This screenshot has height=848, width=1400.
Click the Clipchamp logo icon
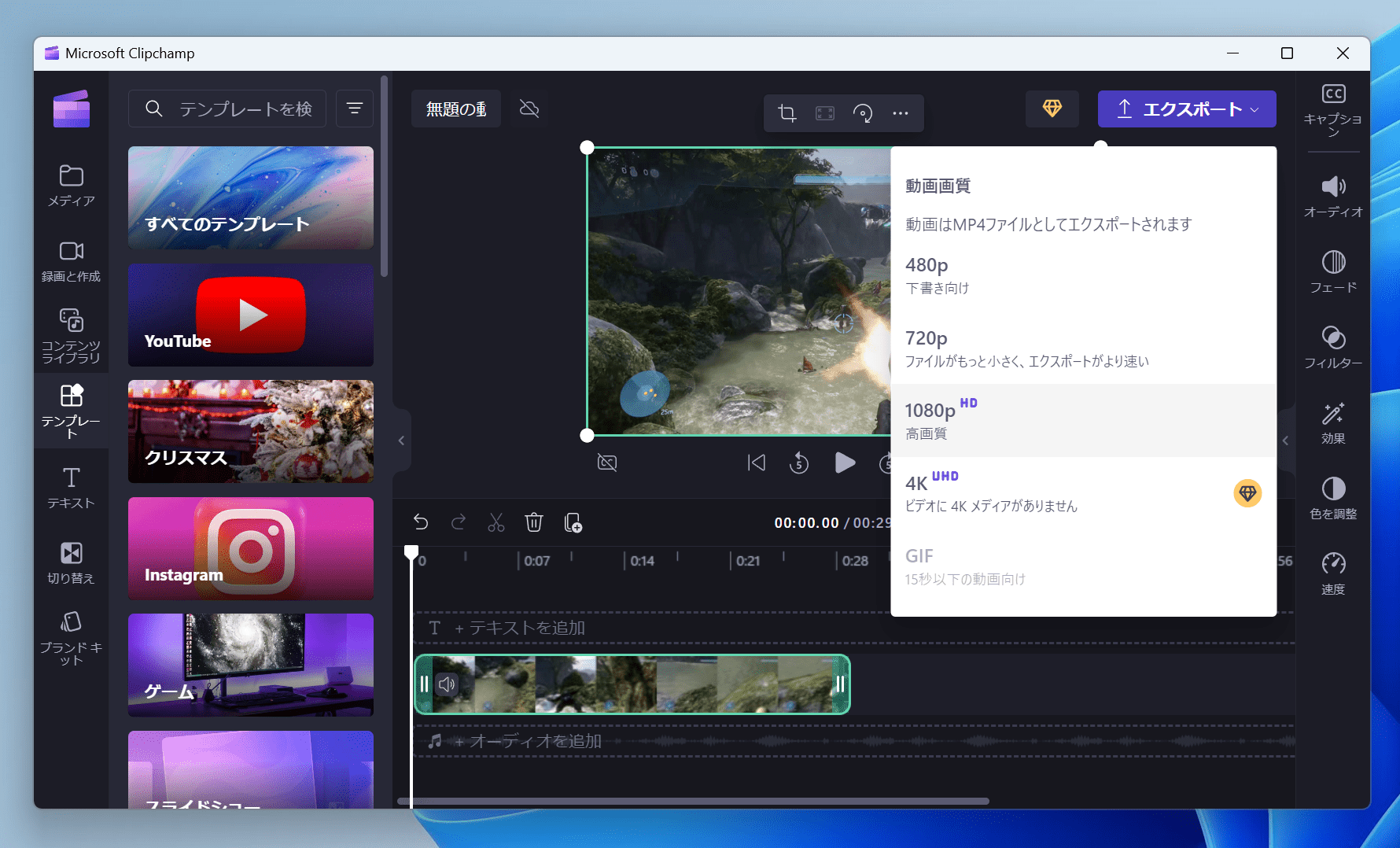pos(72,109)
